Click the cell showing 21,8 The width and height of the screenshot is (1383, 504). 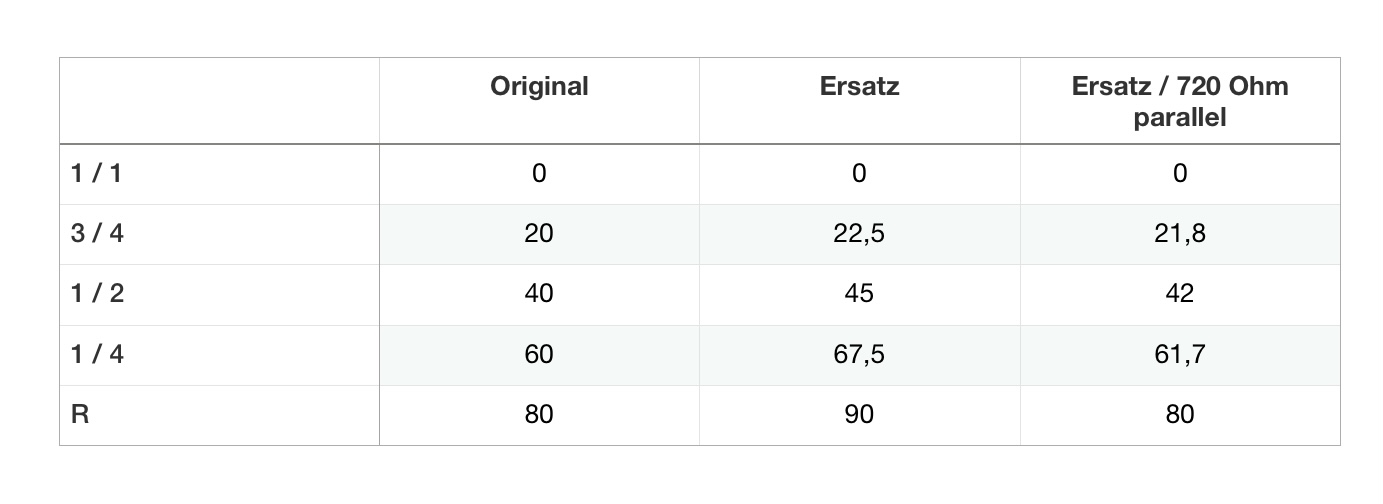1180,234
